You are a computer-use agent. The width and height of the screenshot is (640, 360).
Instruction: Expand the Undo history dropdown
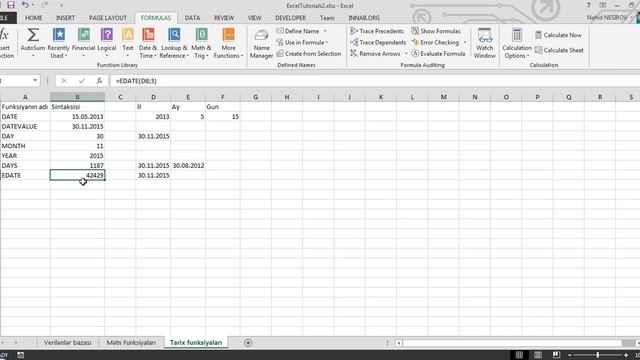pyautogui.click(x=33, y=5)
